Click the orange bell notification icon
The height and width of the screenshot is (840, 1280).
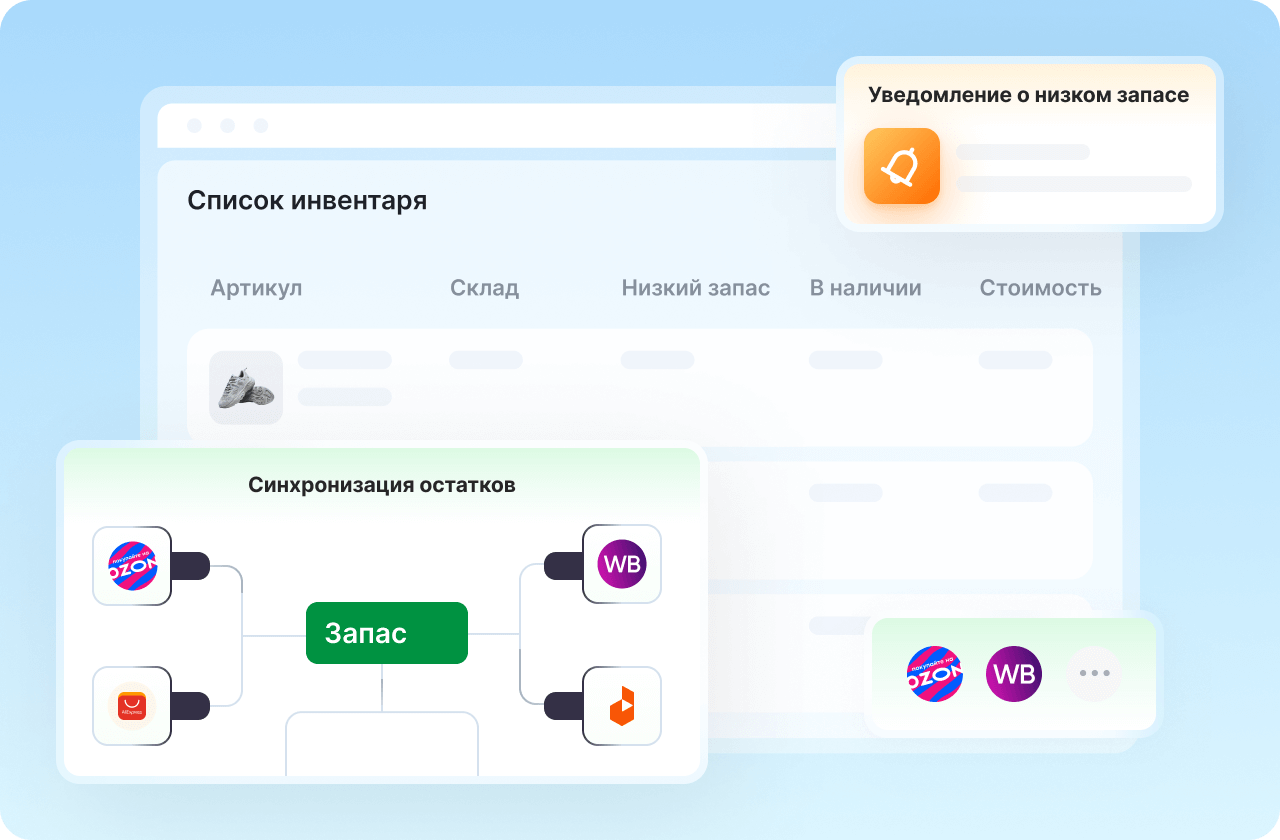902,166
